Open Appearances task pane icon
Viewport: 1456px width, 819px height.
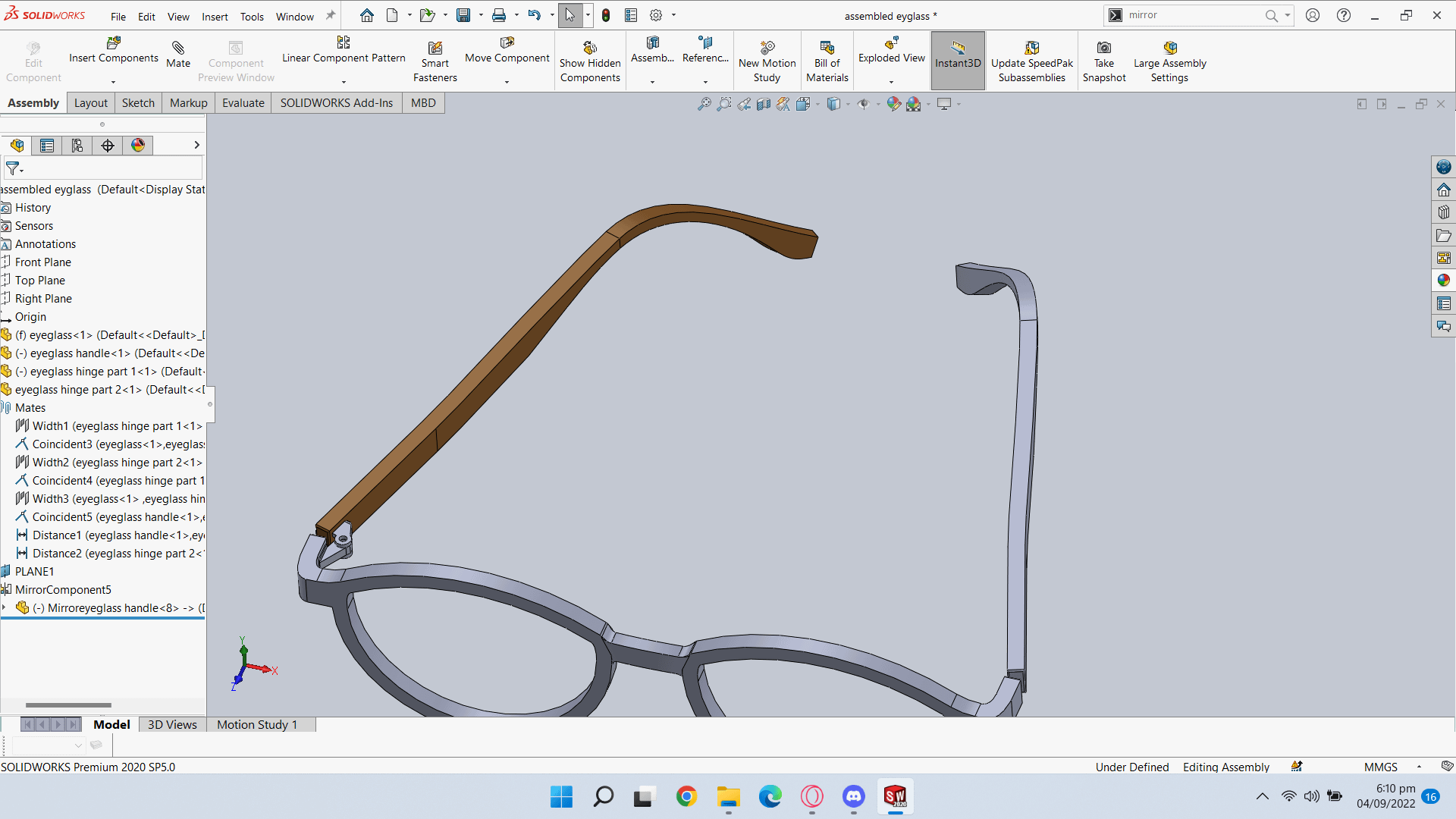(x=1443, y=281)
